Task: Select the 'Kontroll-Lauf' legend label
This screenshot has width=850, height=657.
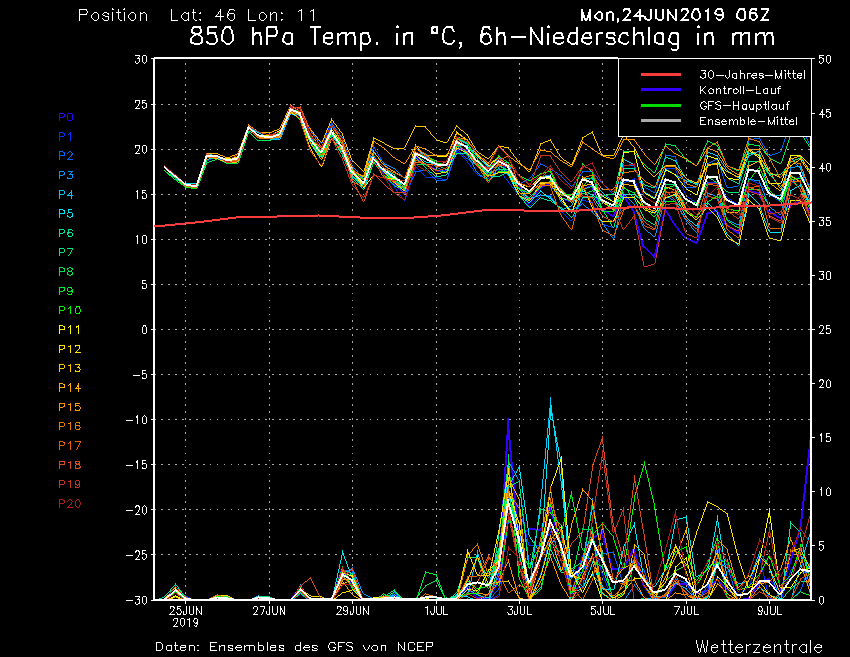Action: 740,90
